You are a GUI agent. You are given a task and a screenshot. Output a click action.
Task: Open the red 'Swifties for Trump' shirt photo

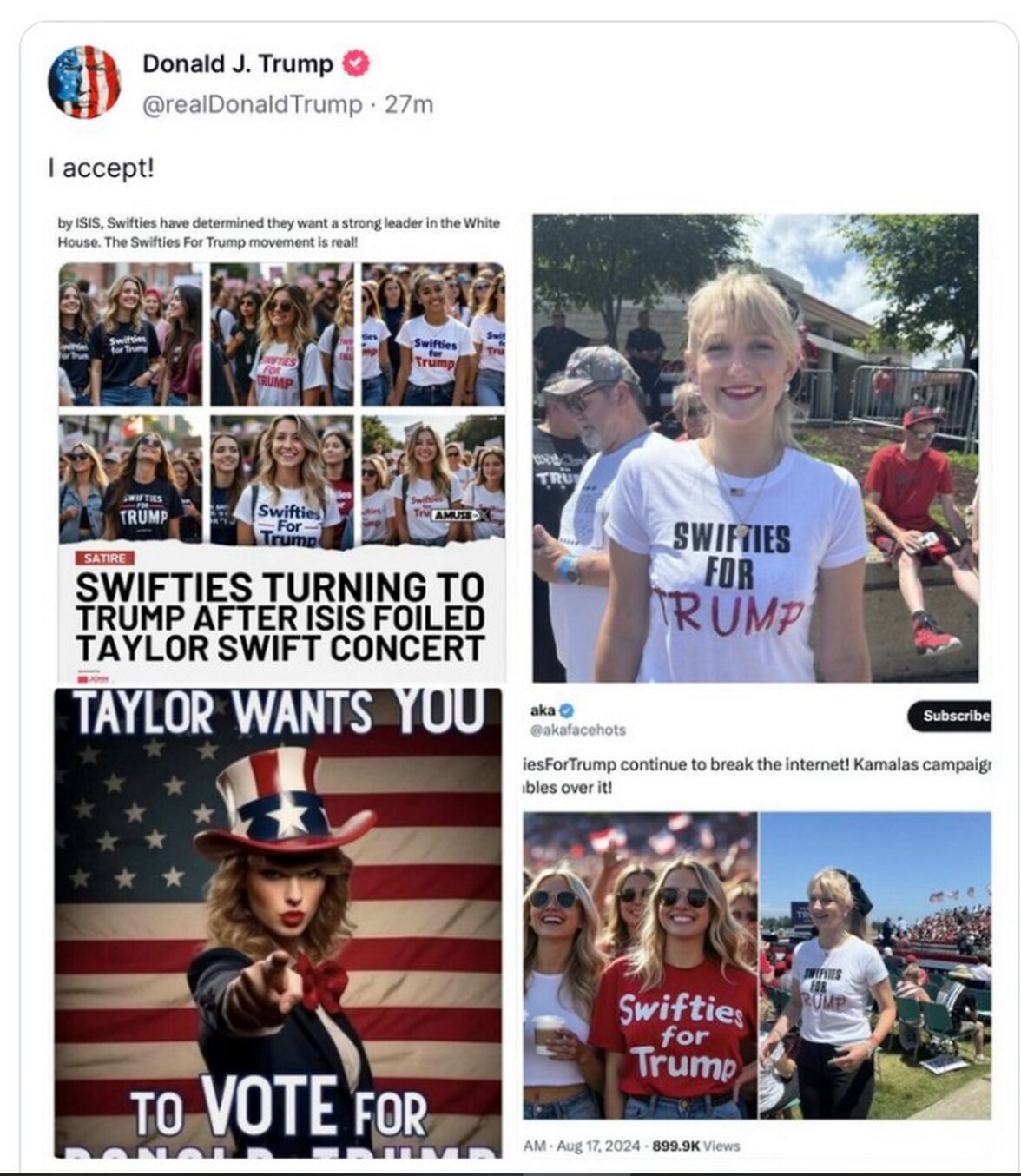coord(640,966)
